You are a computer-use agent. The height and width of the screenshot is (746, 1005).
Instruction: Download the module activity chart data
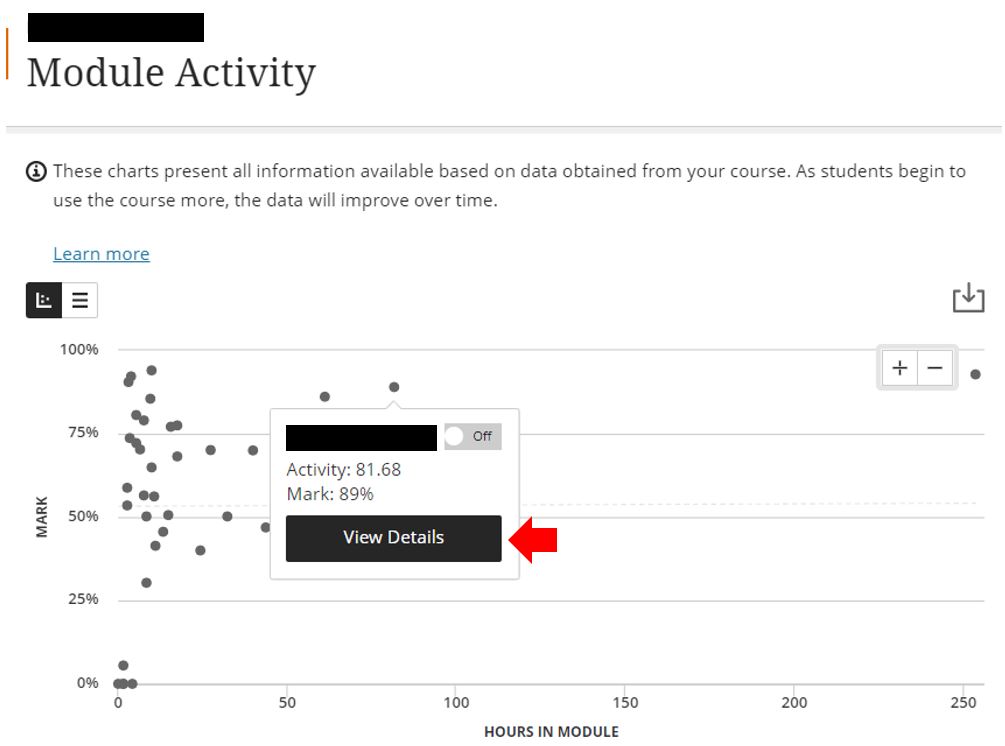pos(968,298)
